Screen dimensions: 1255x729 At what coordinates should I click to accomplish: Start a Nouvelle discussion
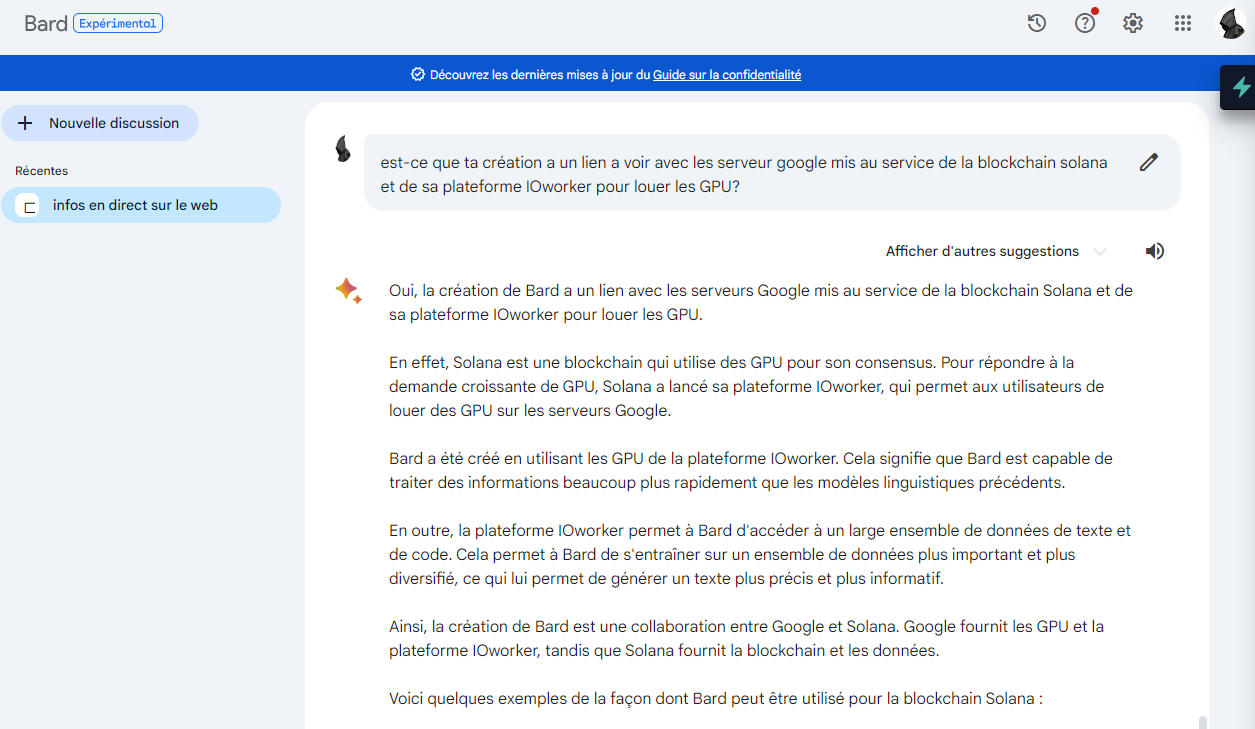pos(100,123)
